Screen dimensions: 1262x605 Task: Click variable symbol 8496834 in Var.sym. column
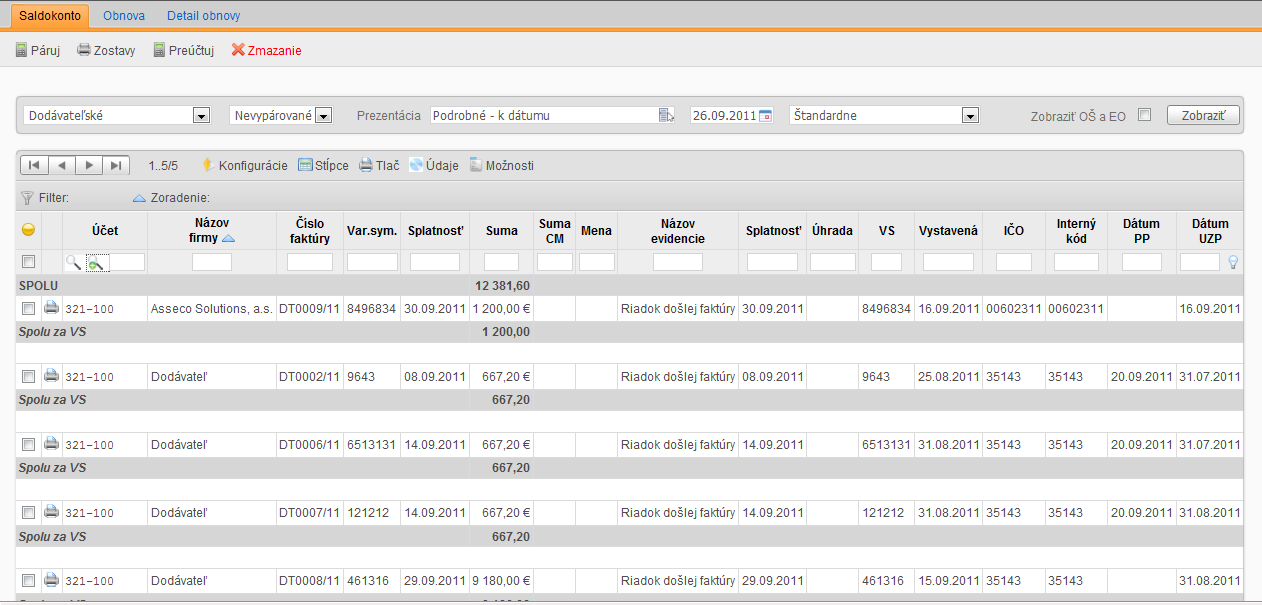[x=372, y=309]
